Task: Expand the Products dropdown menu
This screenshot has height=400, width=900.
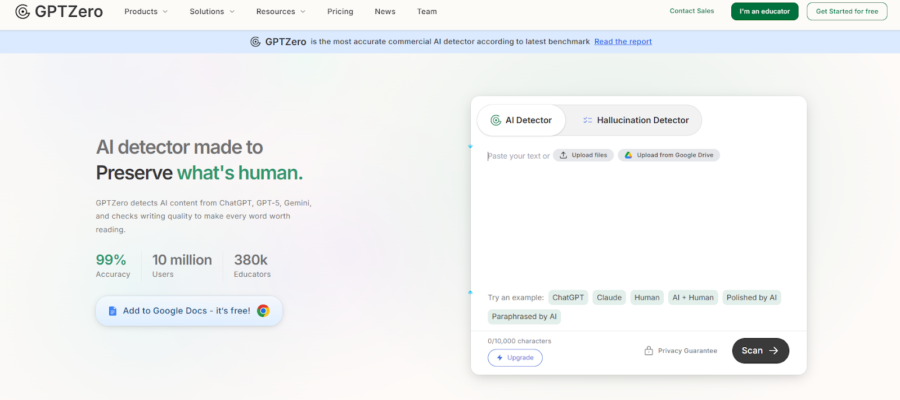Action: tap(146, 12)
